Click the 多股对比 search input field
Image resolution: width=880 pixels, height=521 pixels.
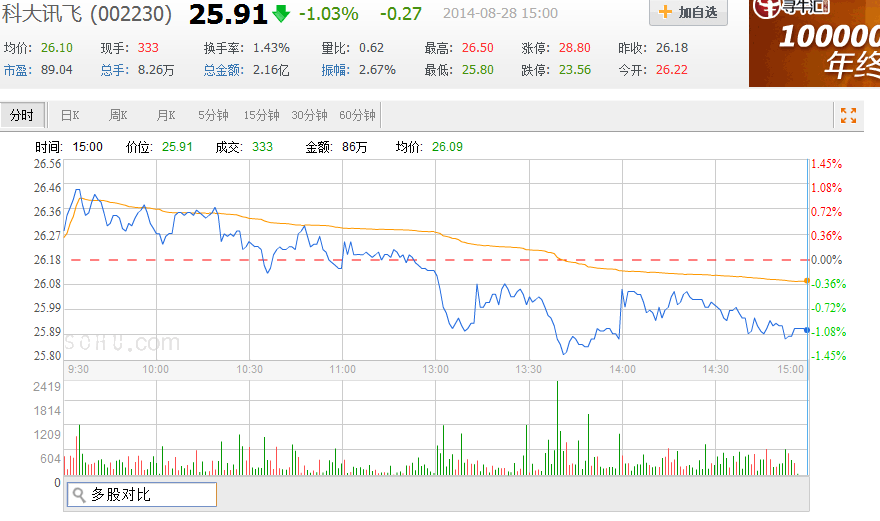click(141, 495)
